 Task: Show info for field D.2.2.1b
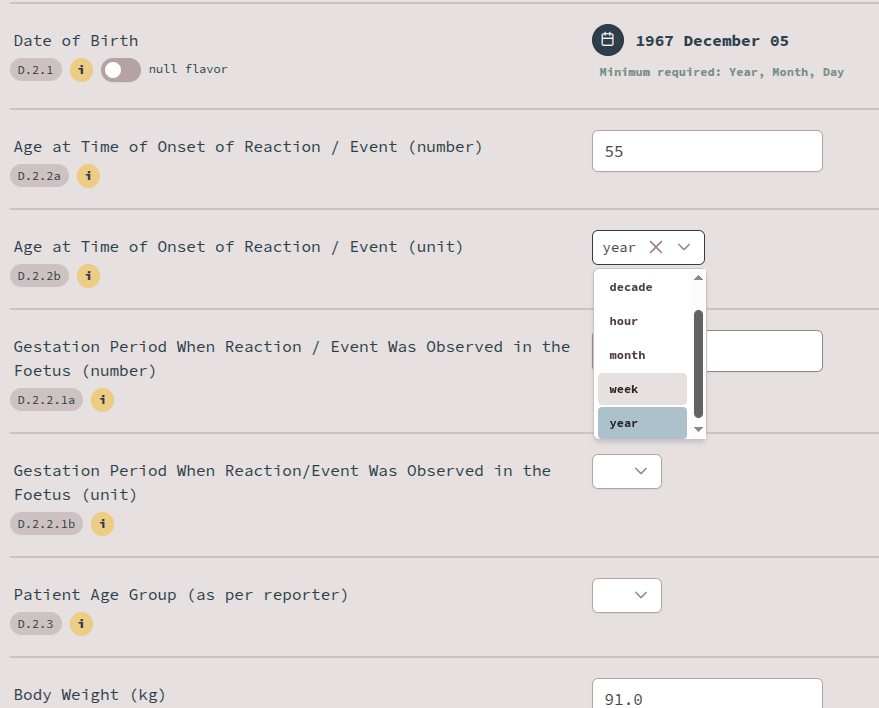pos(103,524)
